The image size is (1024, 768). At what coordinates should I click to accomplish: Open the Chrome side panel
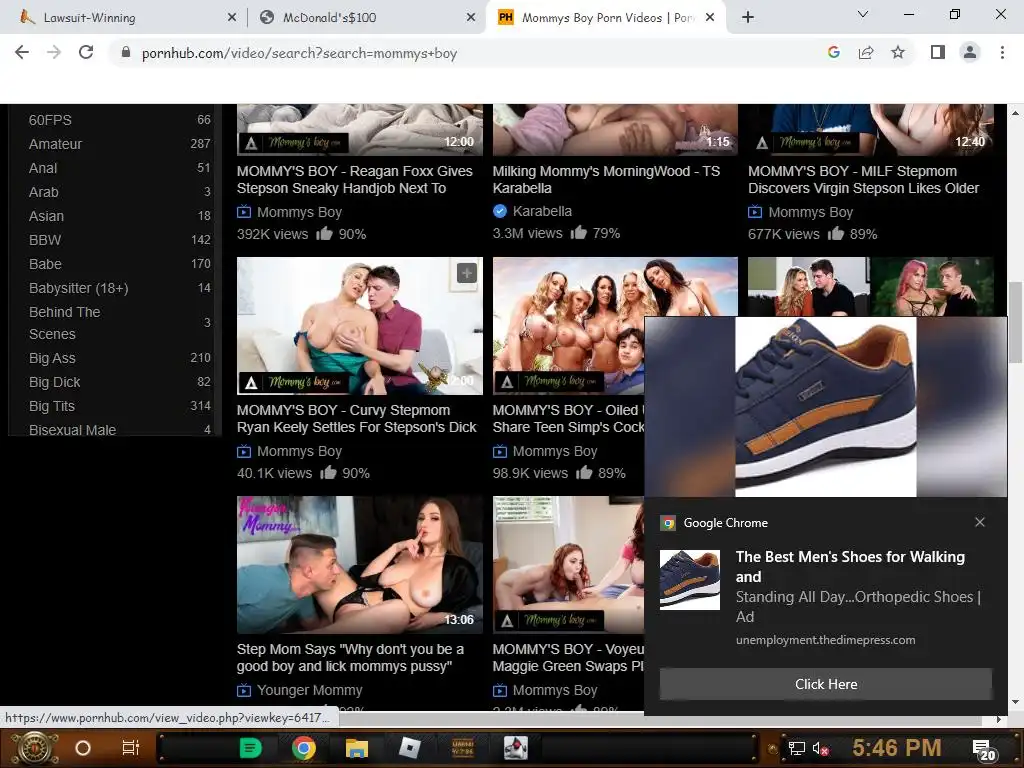[938, 53]
